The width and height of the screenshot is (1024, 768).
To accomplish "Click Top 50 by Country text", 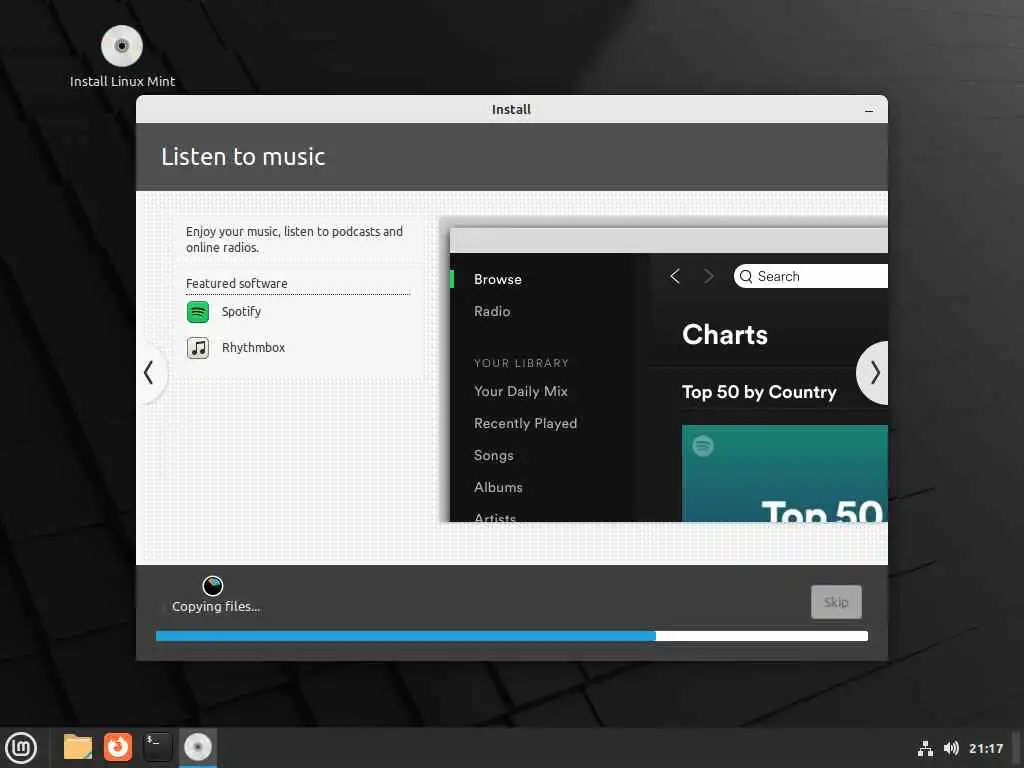I will (759, 392).
